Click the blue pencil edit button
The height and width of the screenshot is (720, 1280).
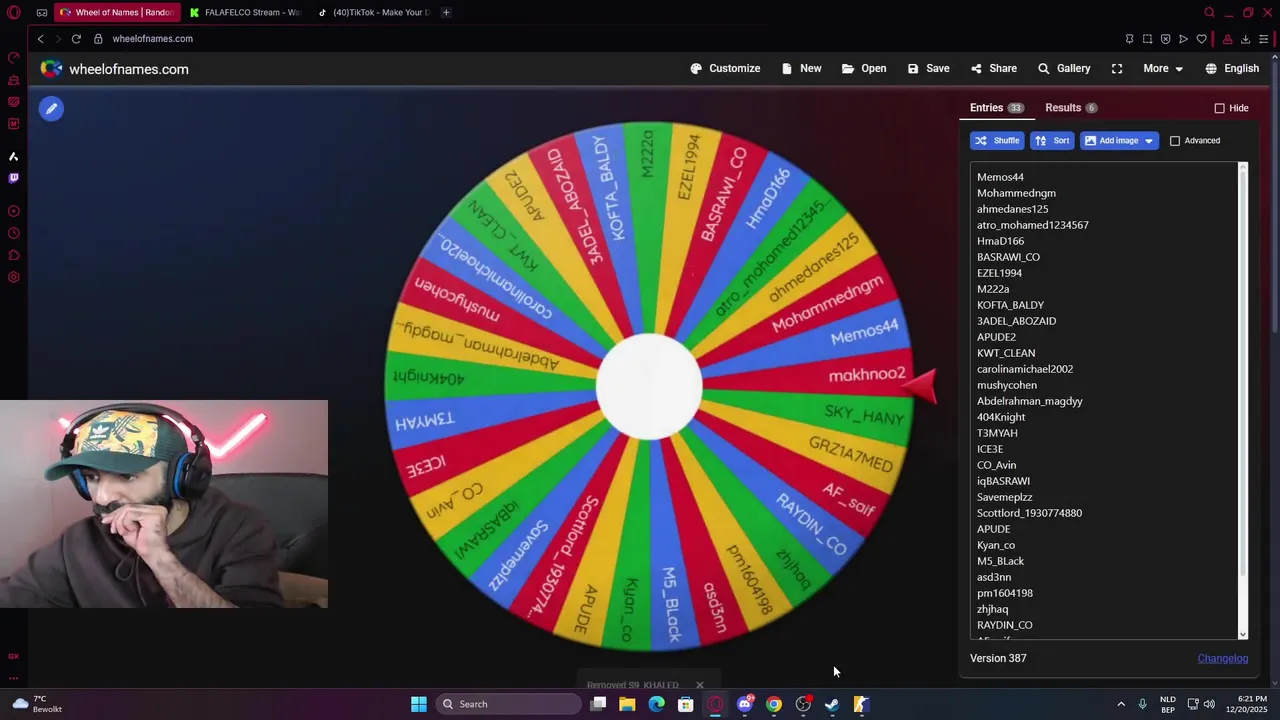tap(51, 108)
